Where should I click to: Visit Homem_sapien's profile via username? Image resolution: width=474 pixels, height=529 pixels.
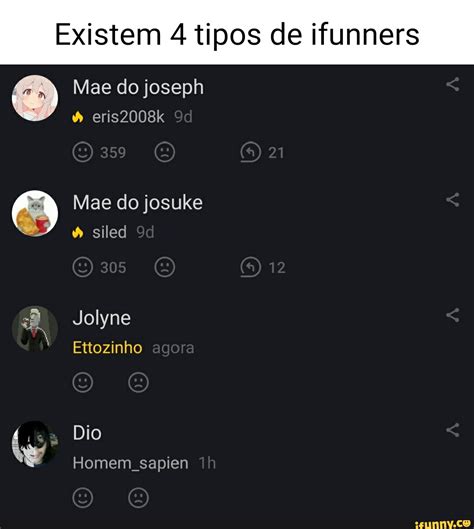[x=131, y=463]
